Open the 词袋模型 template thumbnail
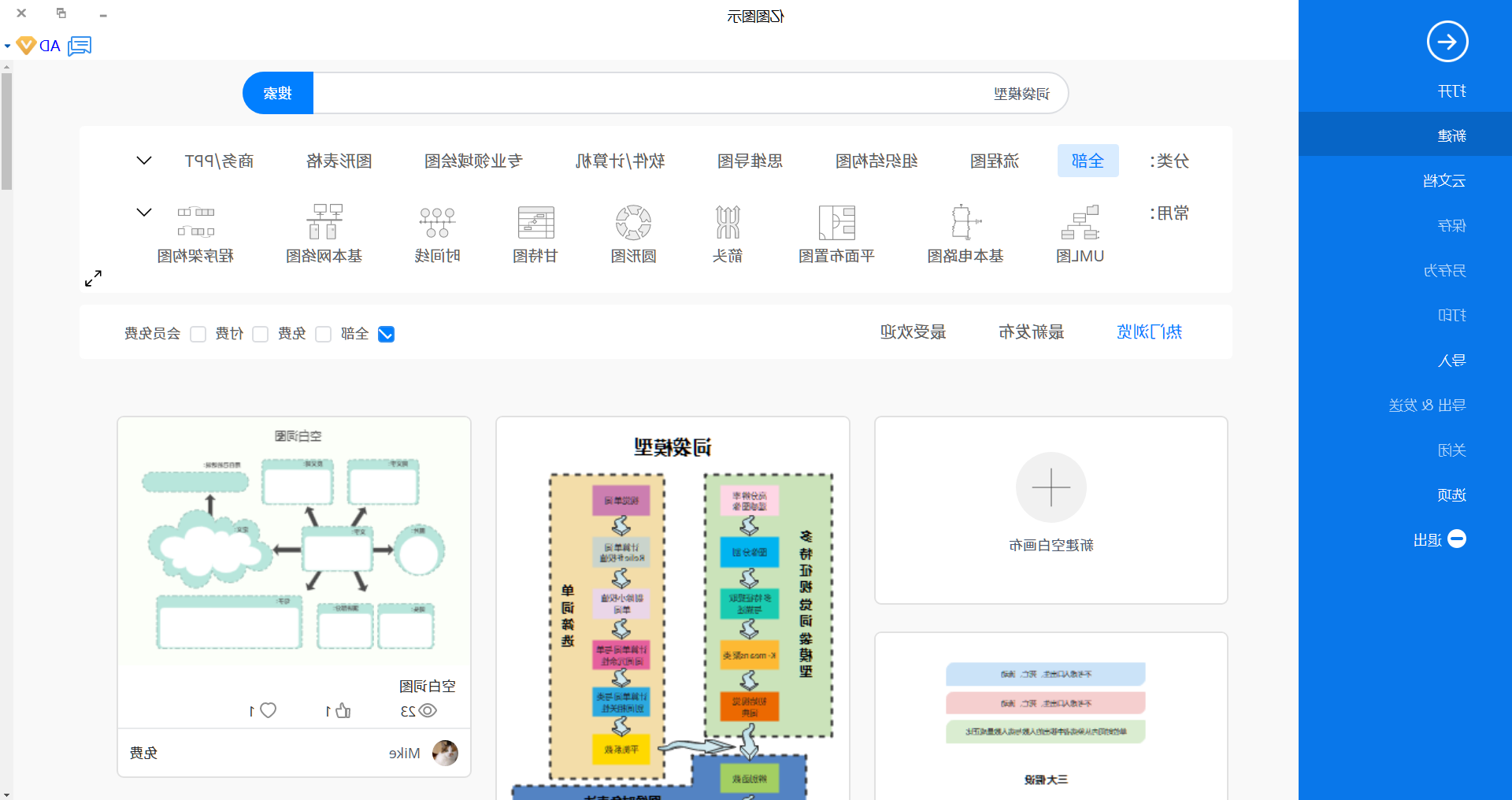 tap(673, 609)
